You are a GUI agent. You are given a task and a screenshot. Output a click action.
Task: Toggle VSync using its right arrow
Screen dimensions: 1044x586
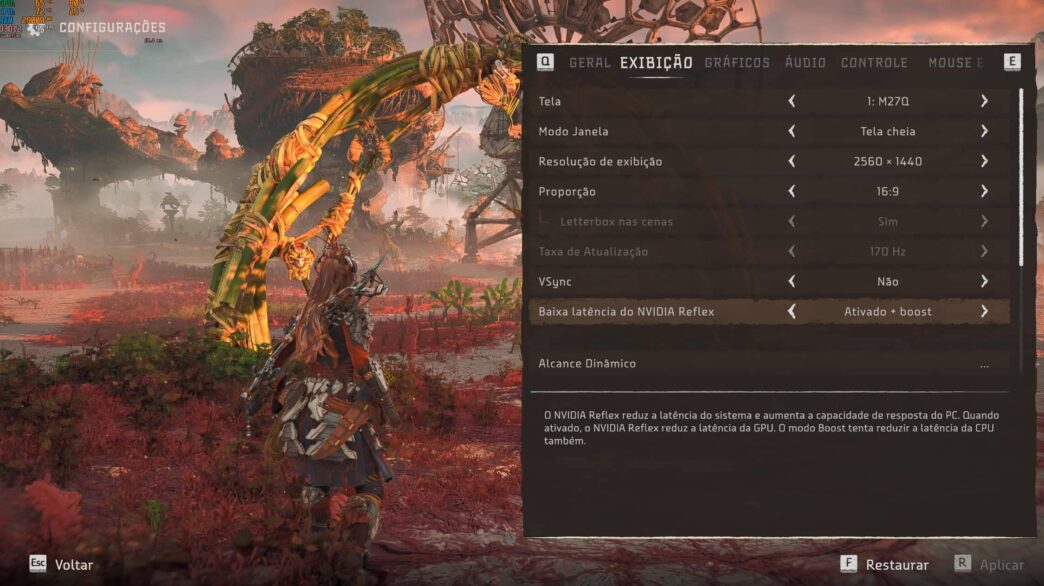point(984,281)
